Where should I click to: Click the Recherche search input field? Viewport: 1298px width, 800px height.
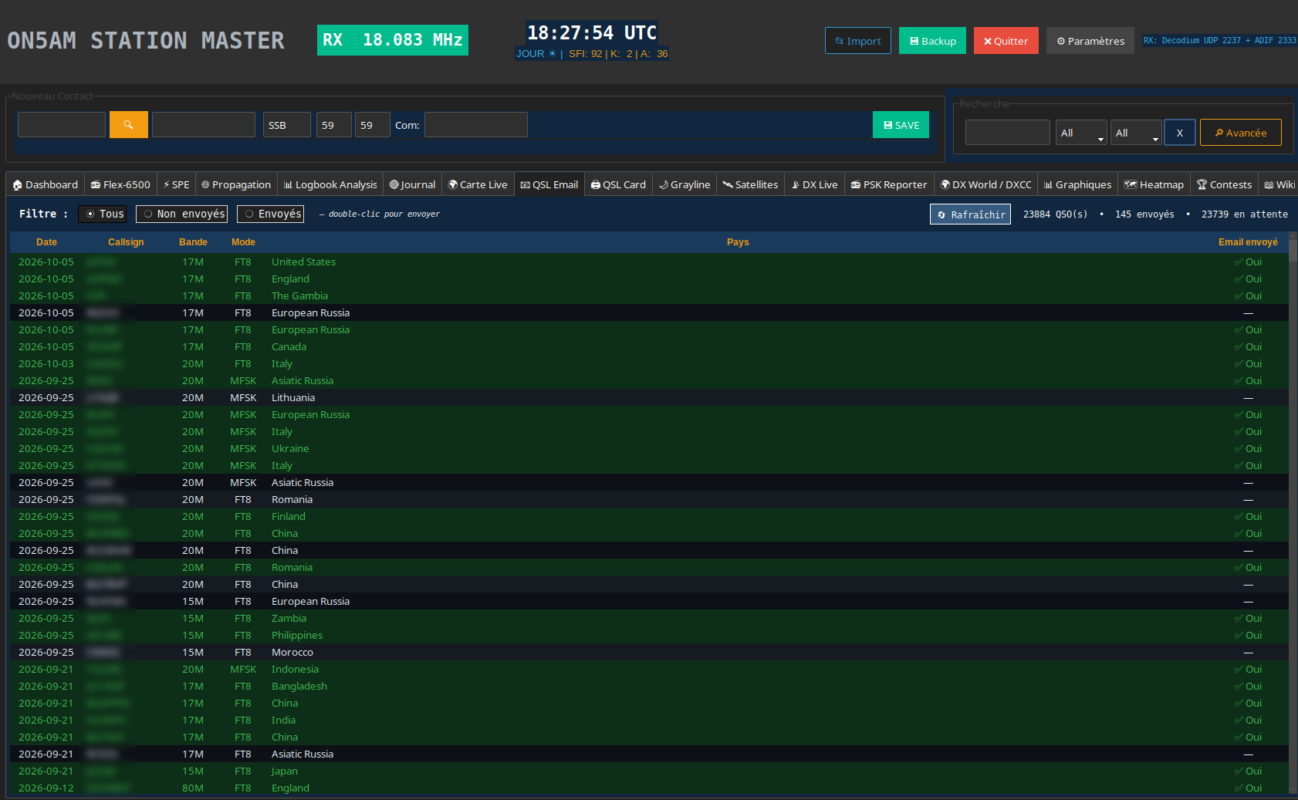1007,133
